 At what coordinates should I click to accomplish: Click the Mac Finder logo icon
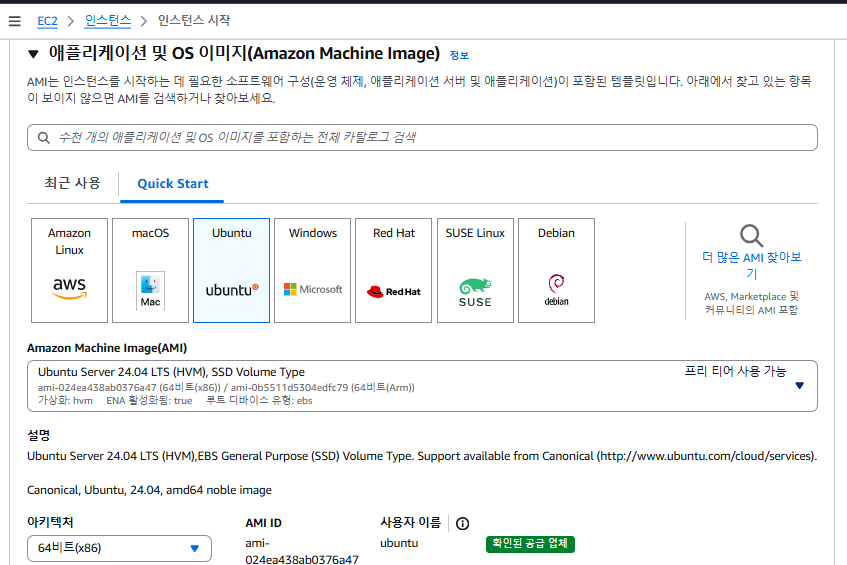(150, 291)
